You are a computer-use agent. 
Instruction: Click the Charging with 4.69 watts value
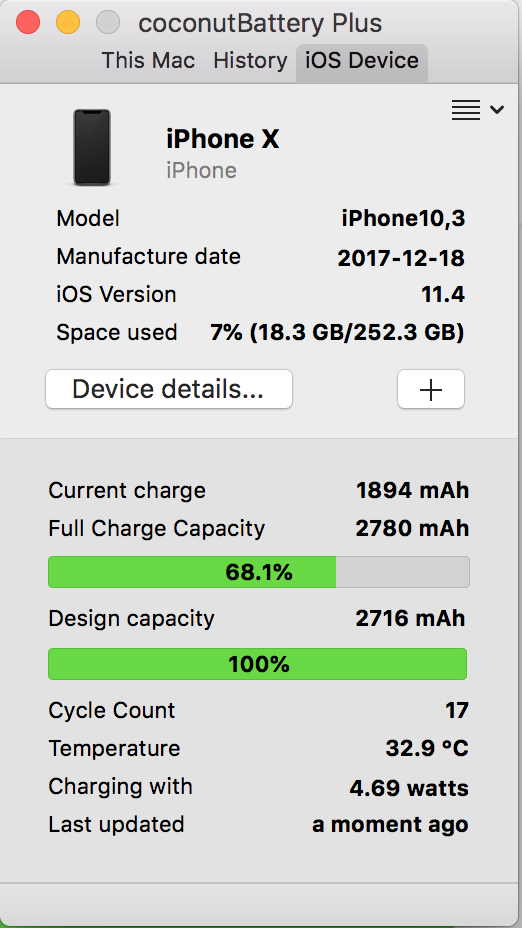[409, 788]
